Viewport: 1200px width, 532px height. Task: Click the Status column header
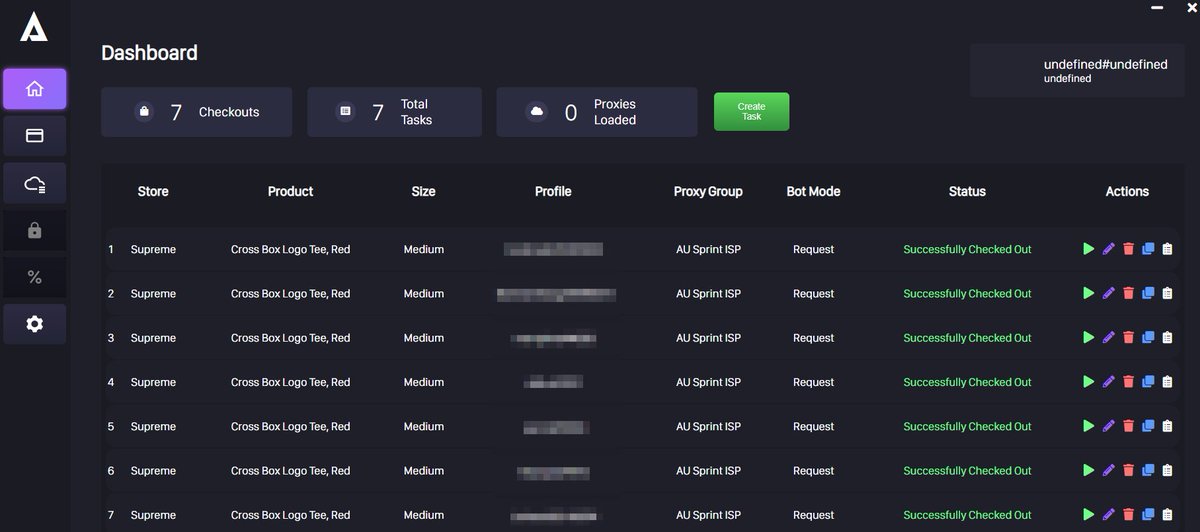(967, 191)
